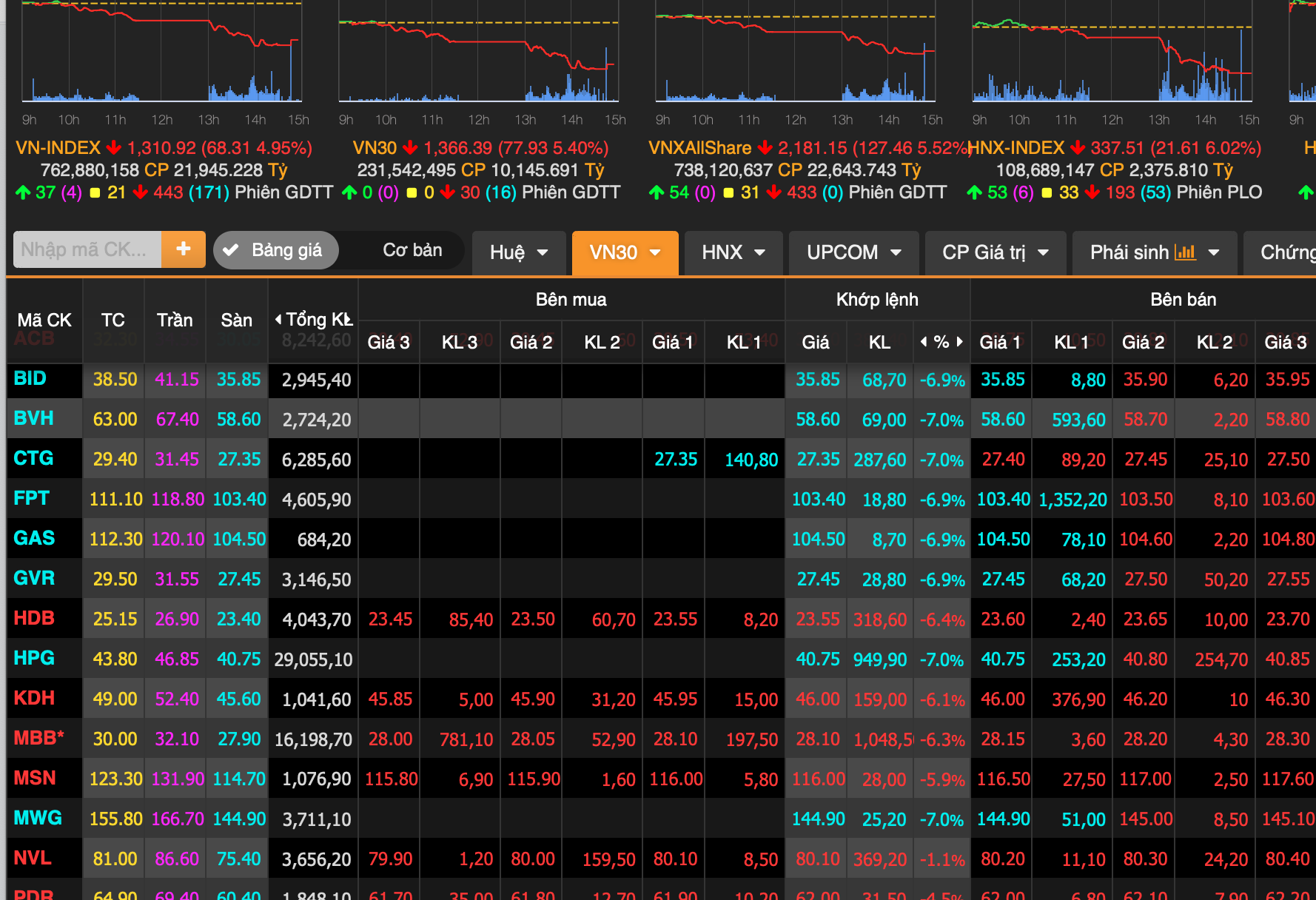The width and height of the screenshot is (1316, 900).
Task: Select the HDB stock symbol
Action: pos(34,618)
